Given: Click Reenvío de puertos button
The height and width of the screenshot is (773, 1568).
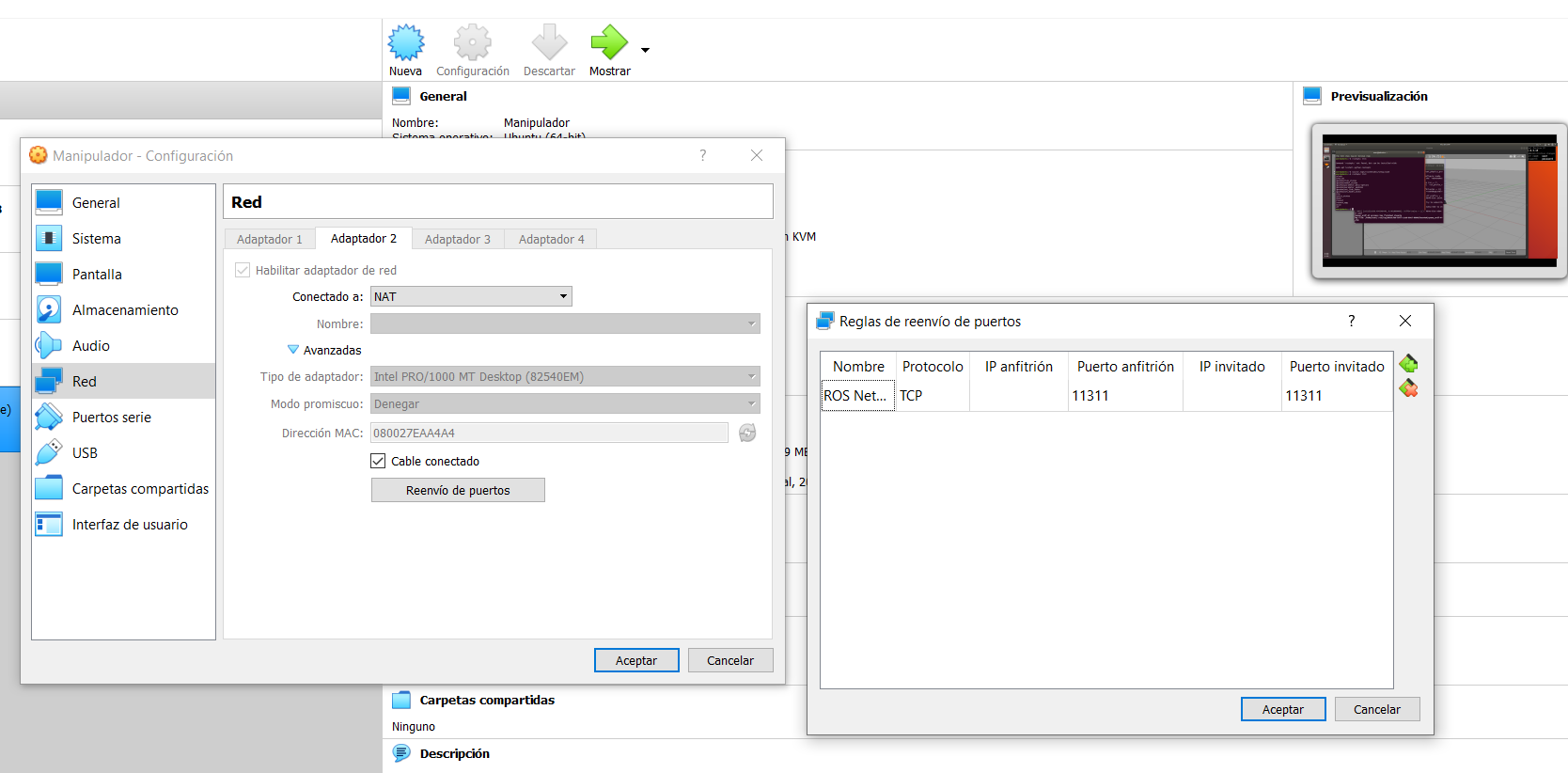Looking at the screenshot, I should pos(458,490).
